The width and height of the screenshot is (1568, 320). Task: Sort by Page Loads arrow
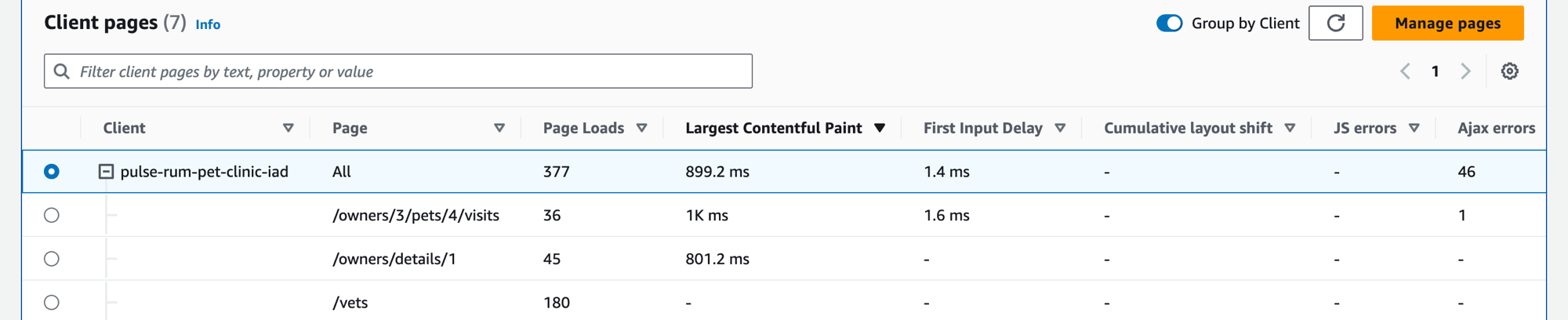pyautogui.click(x=642, y=128)
